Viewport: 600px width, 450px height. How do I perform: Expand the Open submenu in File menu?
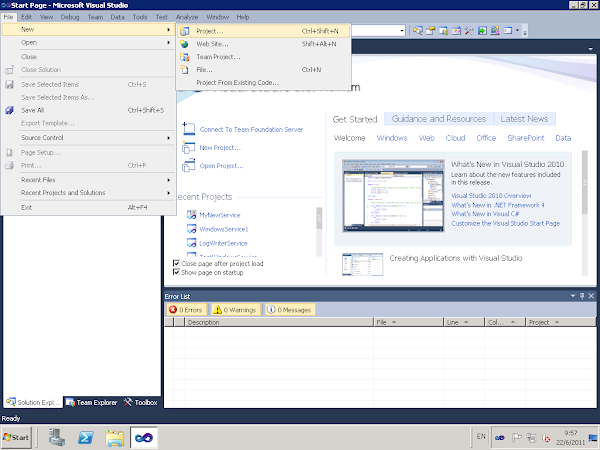89,42
